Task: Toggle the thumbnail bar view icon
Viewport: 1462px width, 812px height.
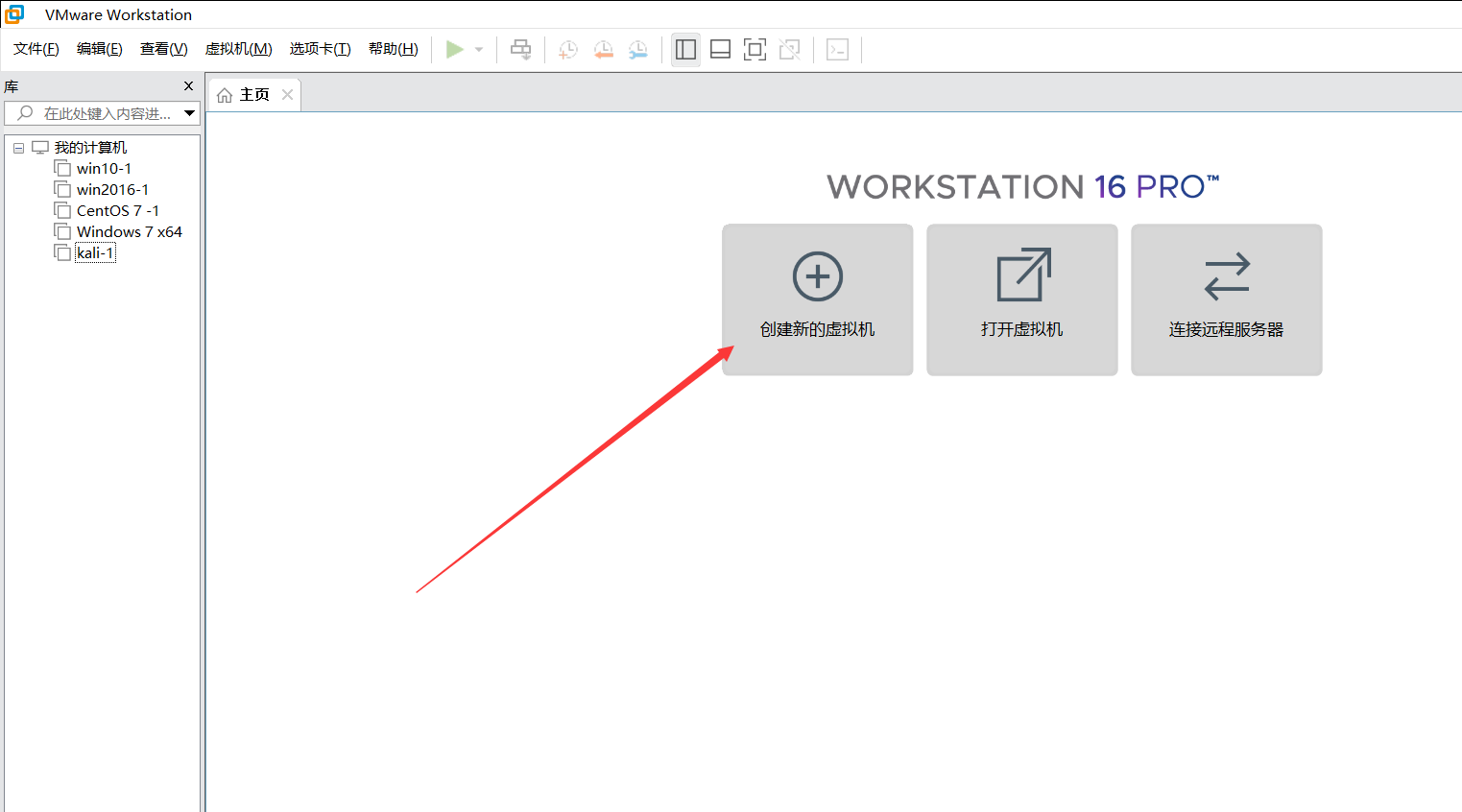Action: (720, 50)
